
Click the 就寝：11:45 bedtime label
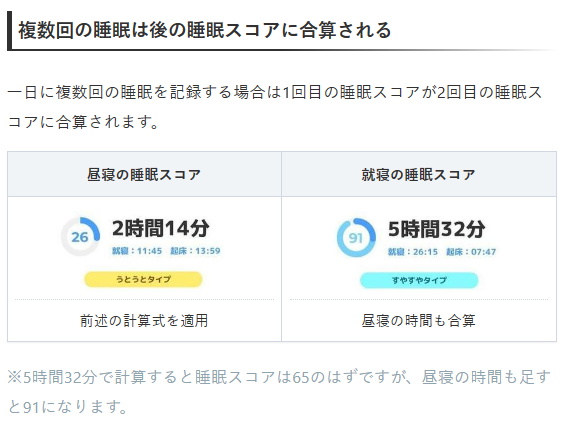137,251
